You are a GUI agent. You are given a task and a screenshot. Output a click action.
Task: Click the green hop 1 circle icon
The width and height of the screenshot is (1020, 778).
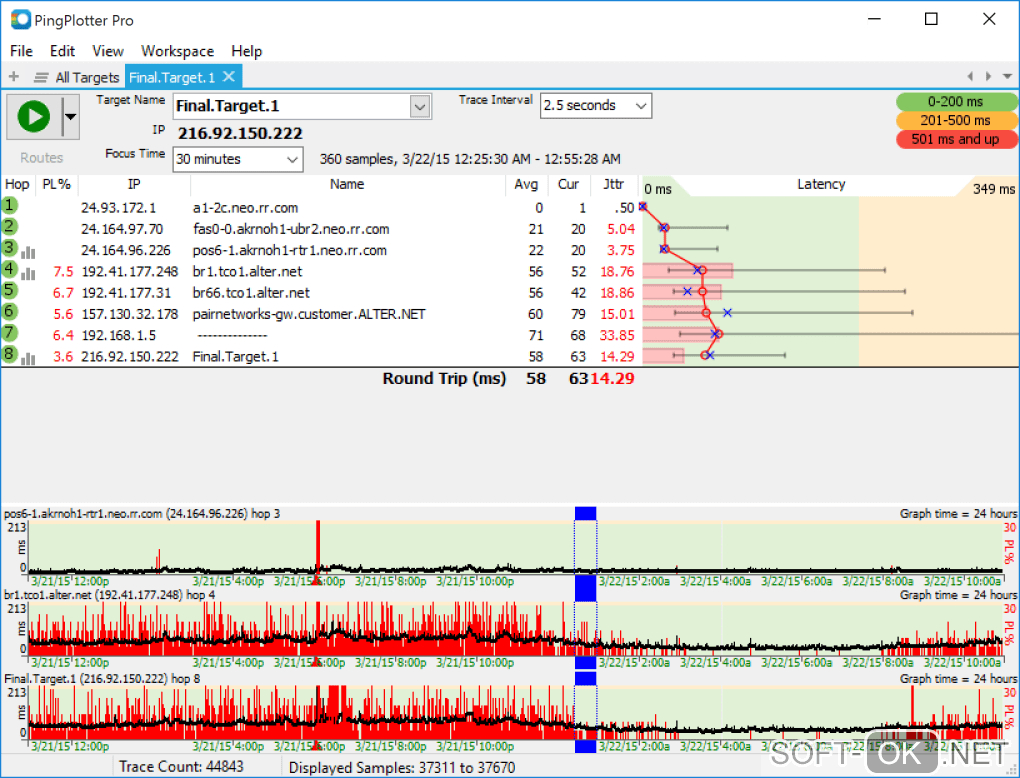[10, 206]
